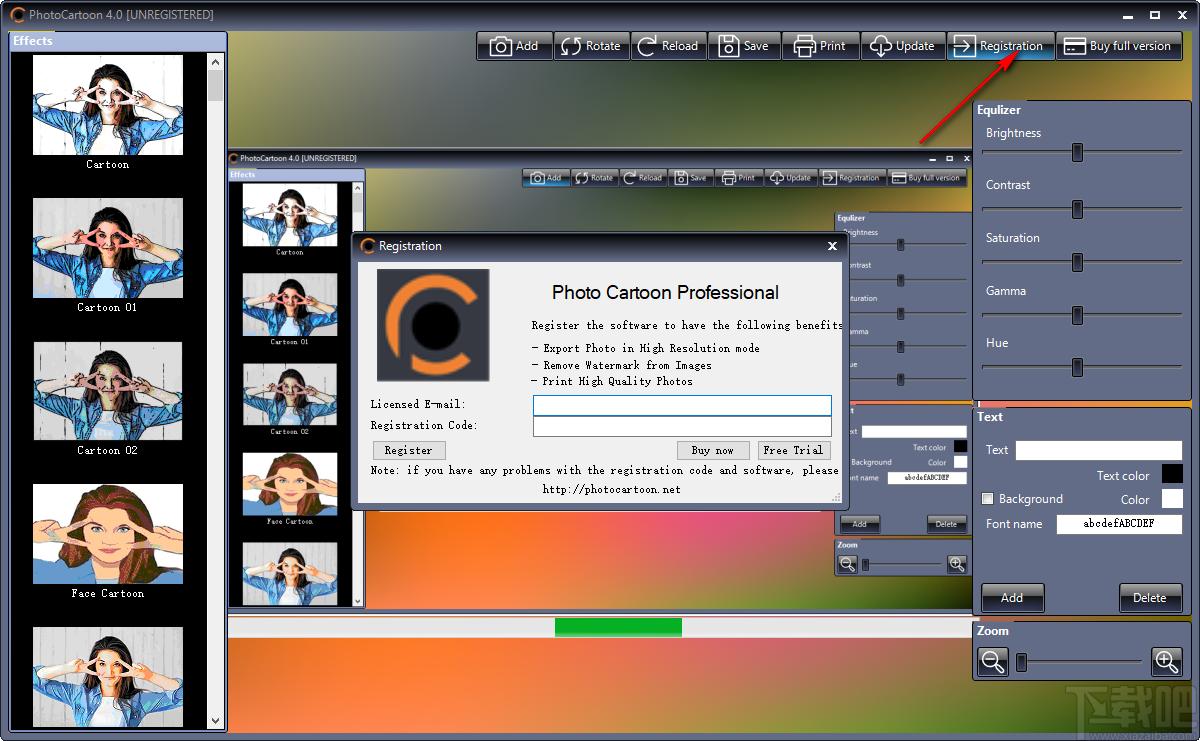Click the Reload toolbar button
The width and height of the screenshot is (1200, 741).
point(668,46)
